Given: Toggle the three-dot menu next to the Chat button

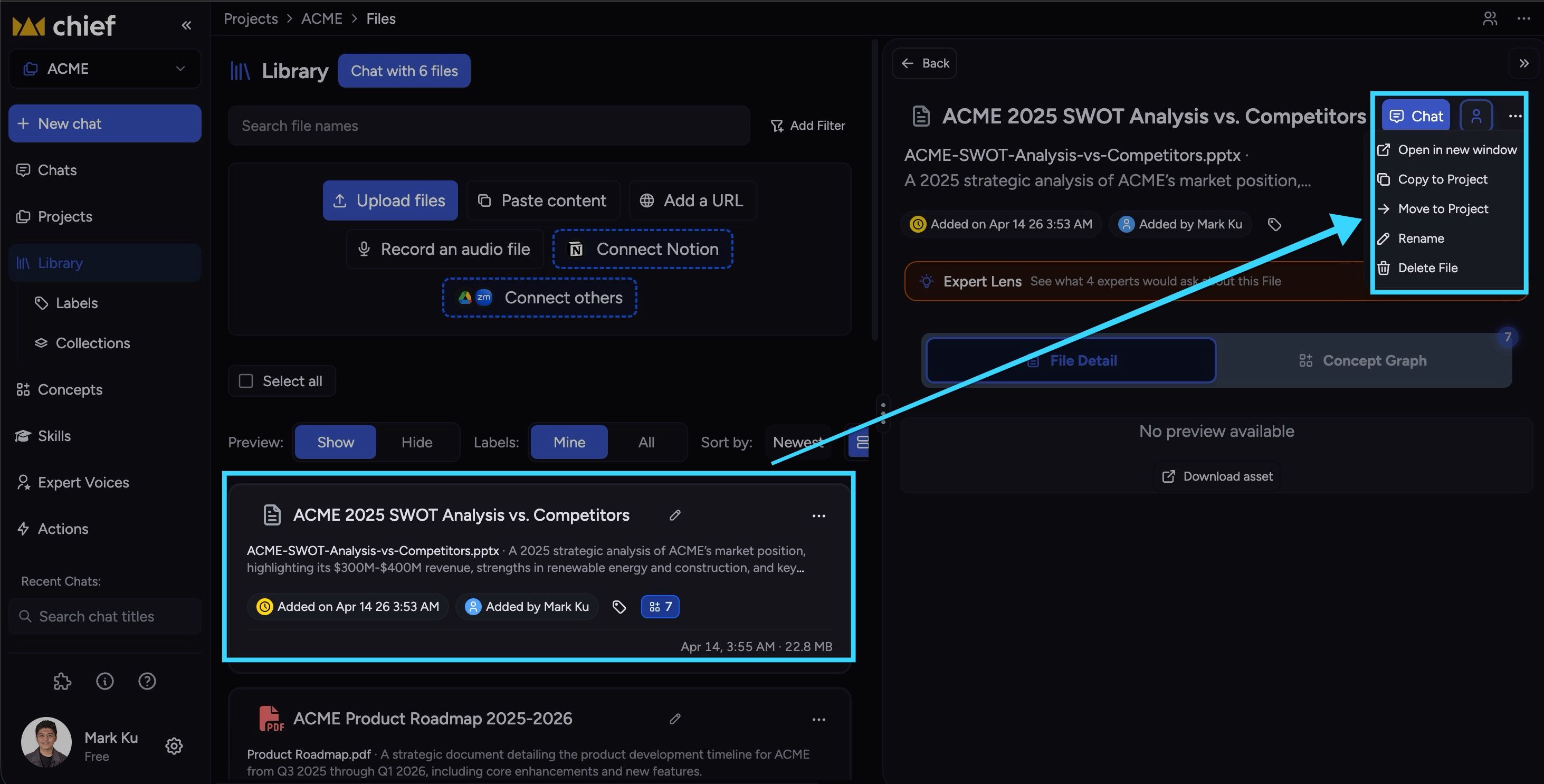Looking at the screenshot, I should tap(1515, 116).
